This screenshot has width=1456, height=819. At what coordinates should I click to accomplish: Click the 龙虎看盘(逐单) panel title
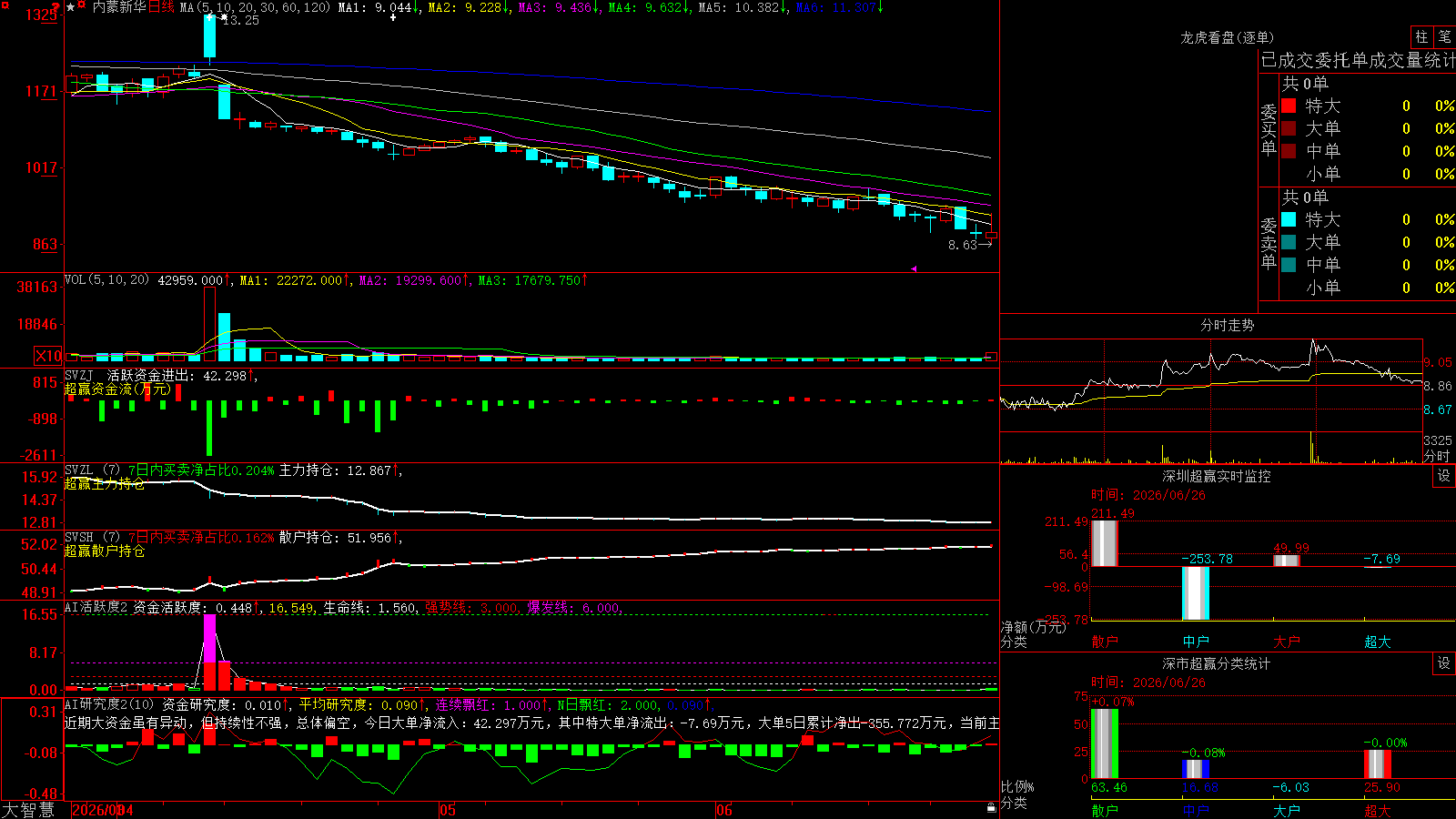click(1227, 37)
